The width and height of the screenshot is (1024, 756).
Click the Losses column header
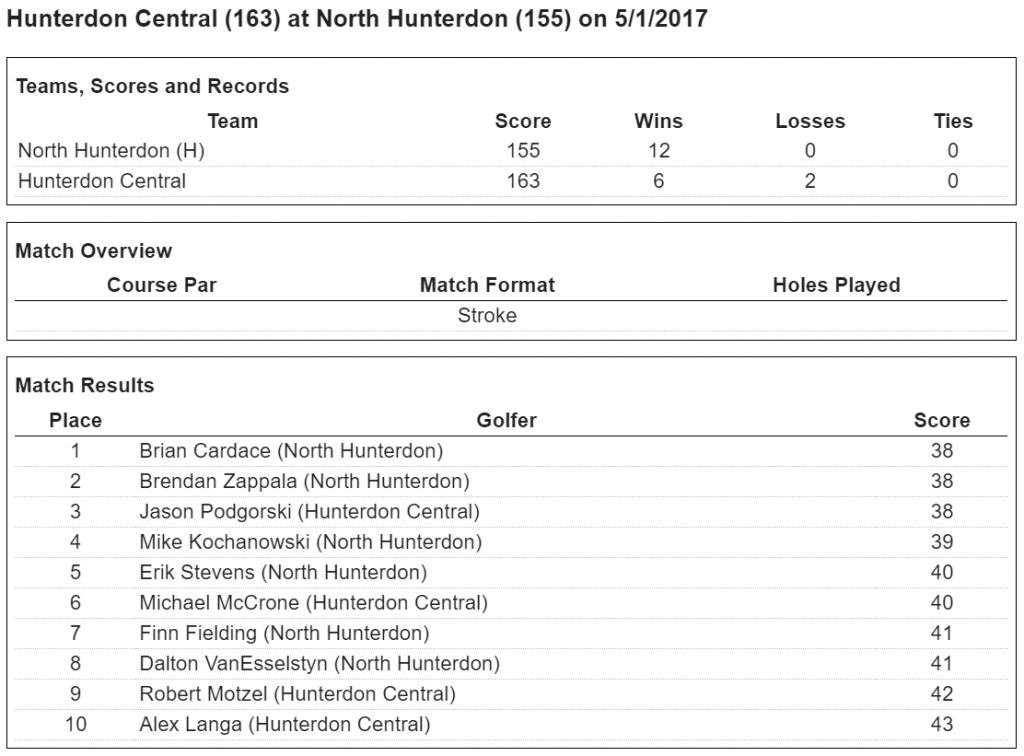coord(810,121)
